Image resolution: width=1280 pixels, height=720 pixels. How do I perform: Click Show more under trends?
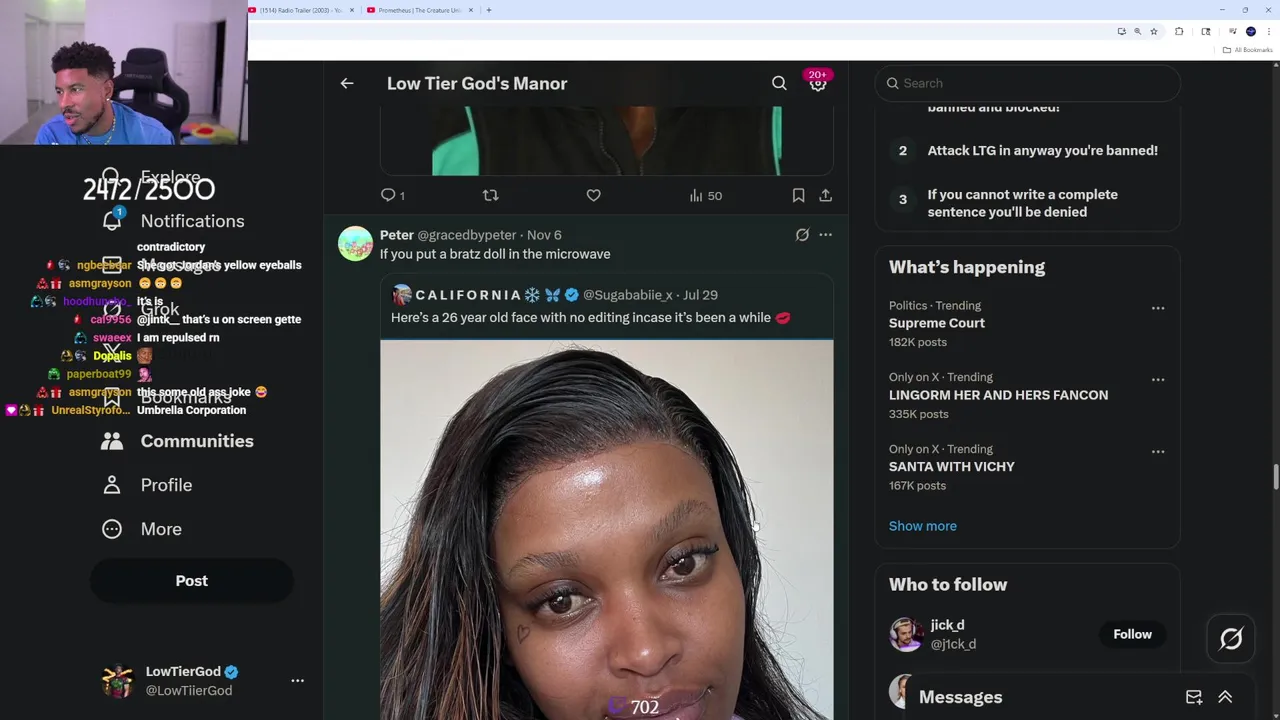pyautogui.click(x=922, y=526)
